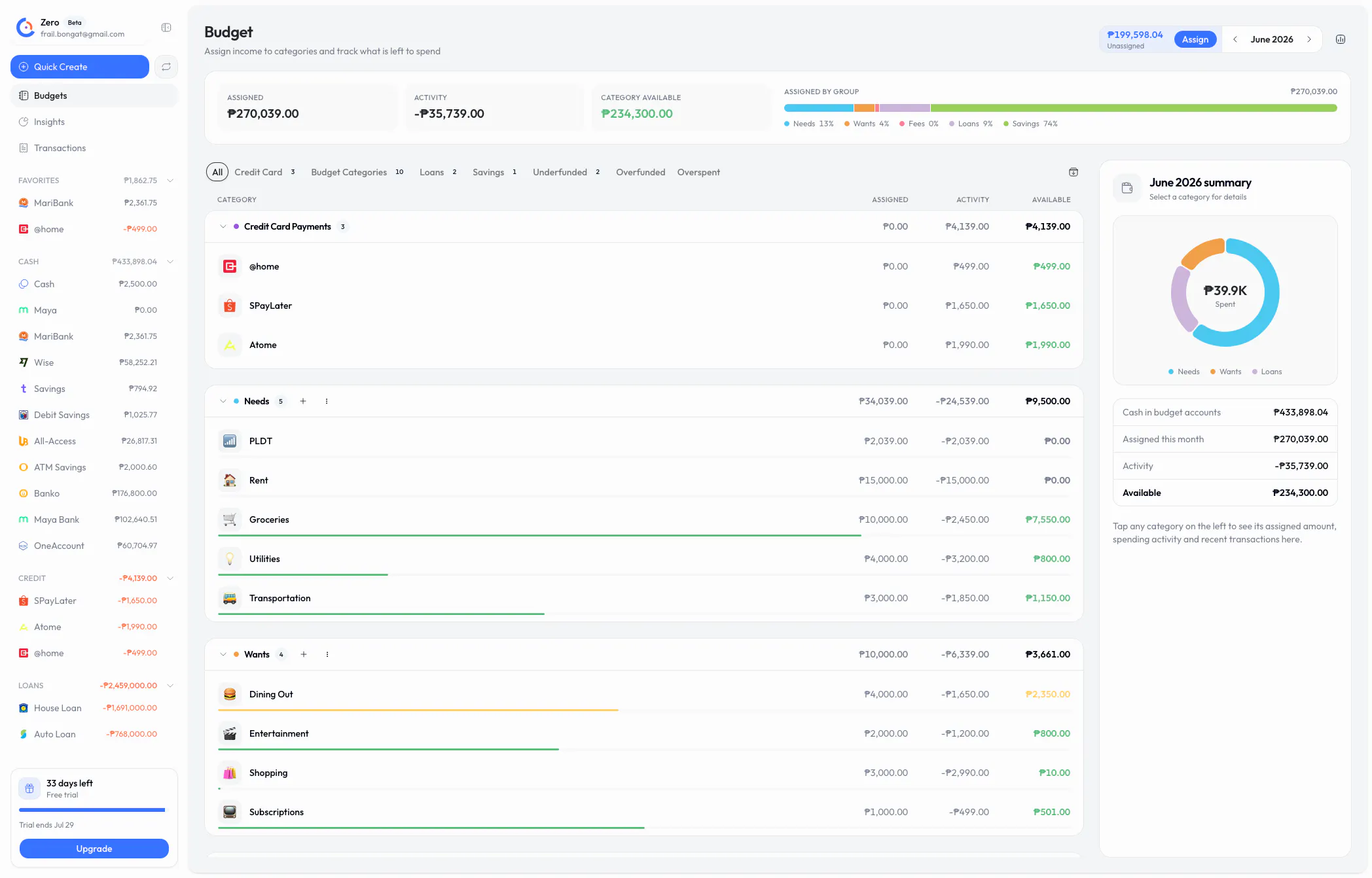
Task: Open Transactions in the sidebar
Action: tap(94, 148)
